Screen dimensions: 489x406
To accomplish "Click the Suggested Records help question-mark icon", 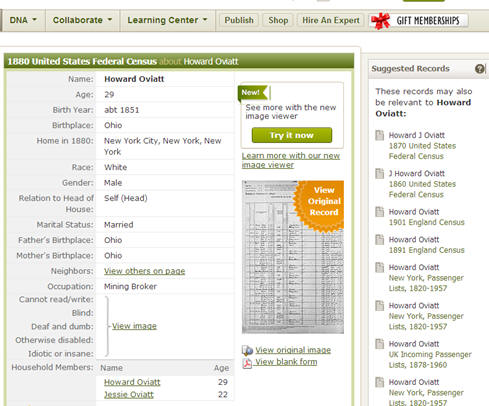I will (480, 69).
